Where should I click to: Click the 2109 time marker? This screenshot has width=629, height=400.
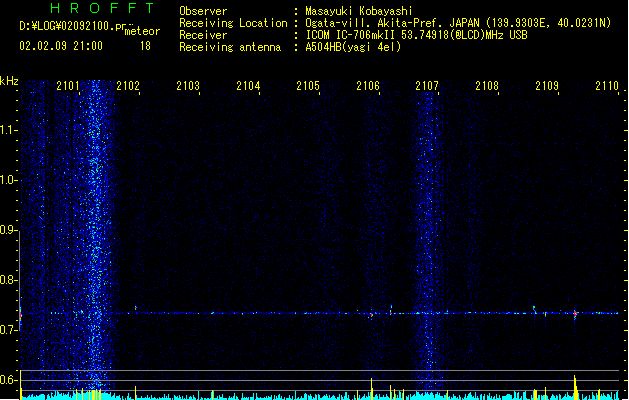pos(547,86)
